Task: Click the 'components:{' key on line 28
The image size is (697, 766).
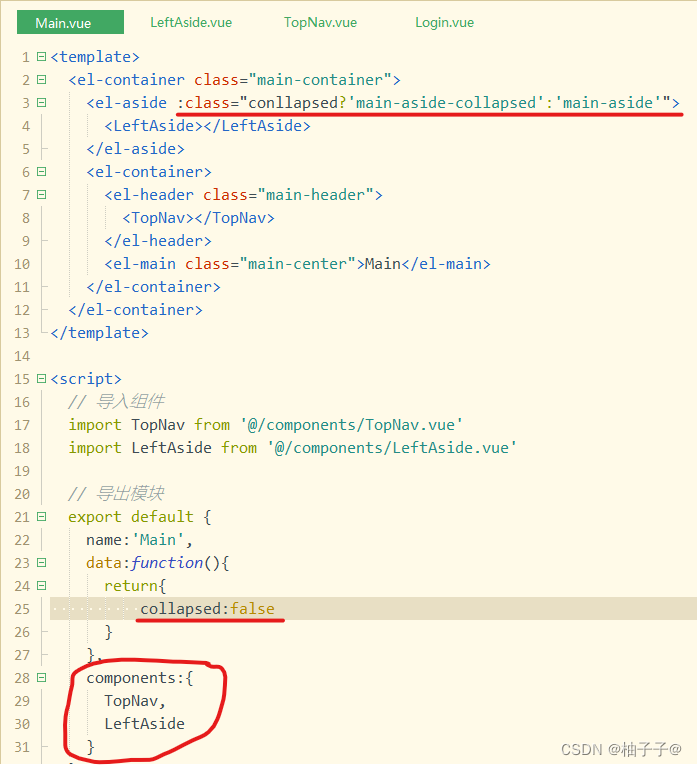Action: point(140,678)
